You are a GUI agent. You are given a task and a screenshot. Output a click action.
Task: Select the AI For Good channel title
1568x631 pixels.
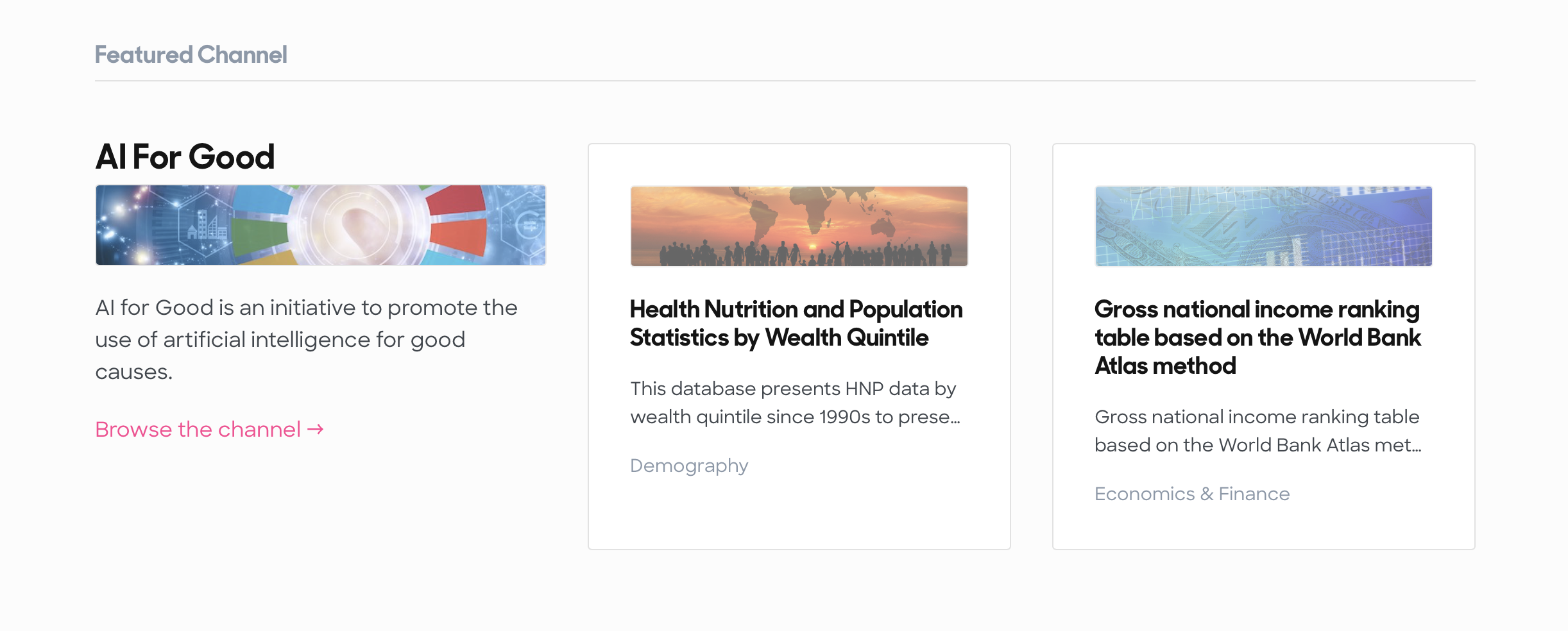[x=185, y=156]
